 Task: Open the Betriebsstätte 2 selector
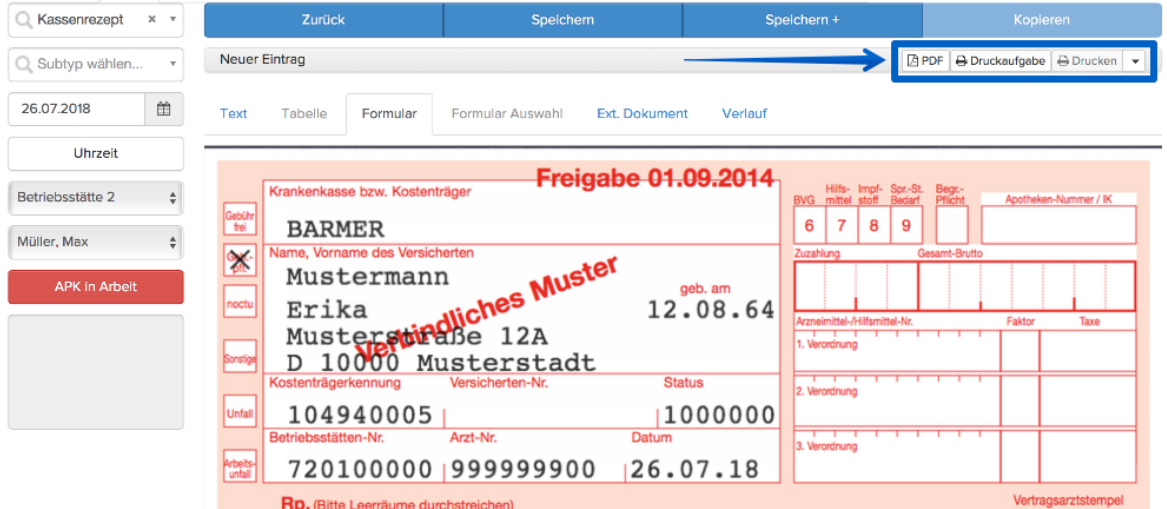[x=96, y=198]
